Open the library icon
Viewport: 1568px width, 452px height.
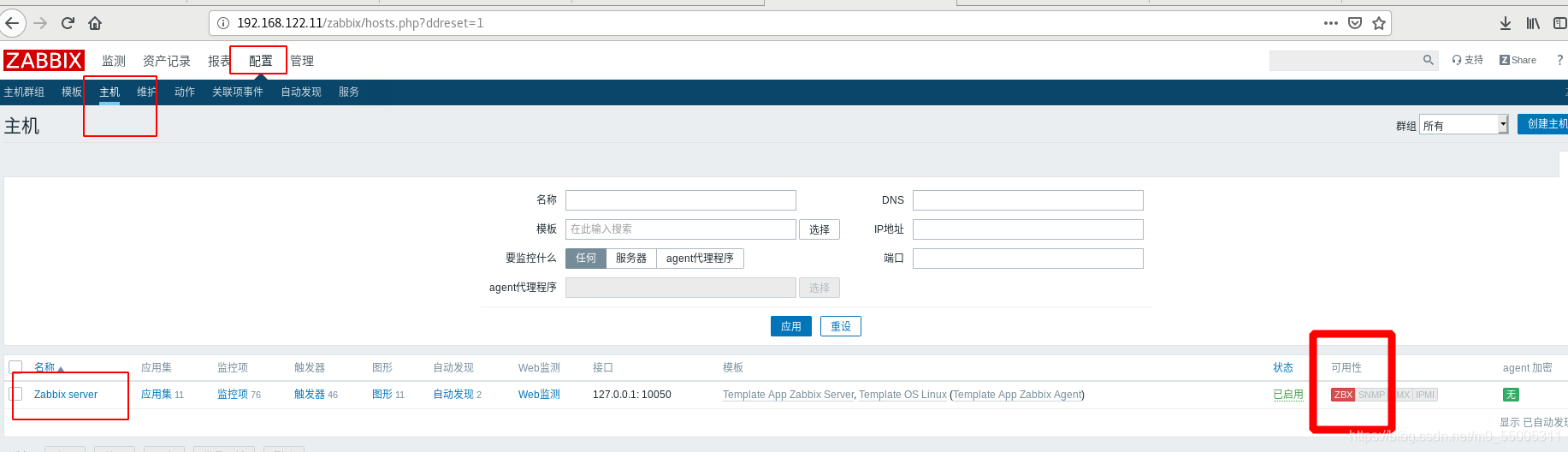[x=1533, y=23]
